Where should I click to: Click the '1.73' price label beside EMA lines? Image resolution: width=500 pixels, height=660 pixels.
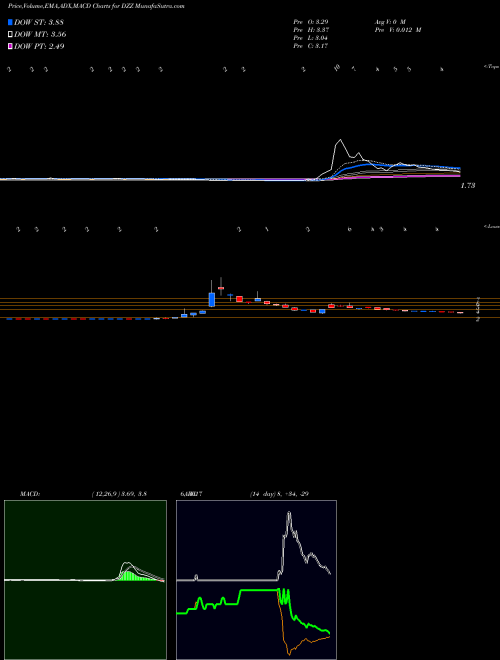(x=468, y=185)
